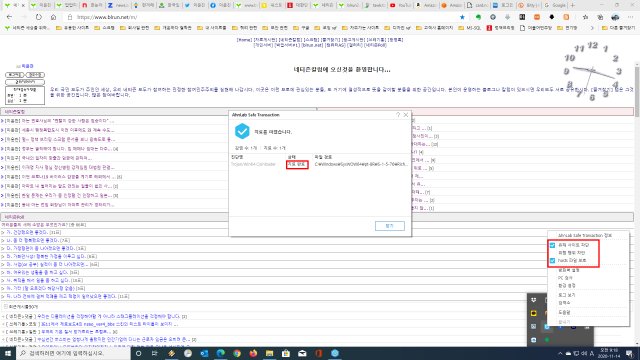Click the close button in the AhnLab Safe Transaction dialog
Viewport: 640px width, 360px height.
pyautogui.click(x=389, y=226)
